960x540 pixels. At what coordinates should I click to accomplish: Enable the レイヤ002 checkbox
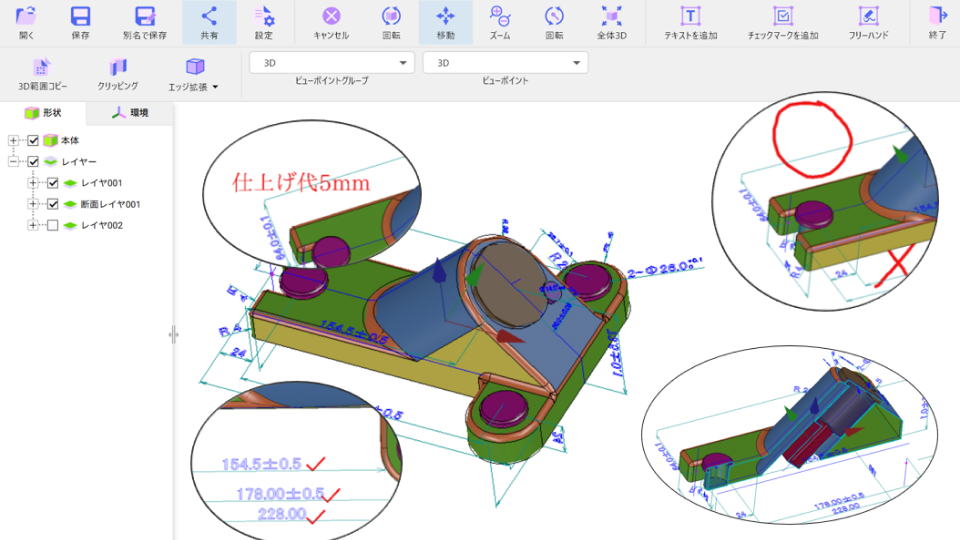pos(53,226)
